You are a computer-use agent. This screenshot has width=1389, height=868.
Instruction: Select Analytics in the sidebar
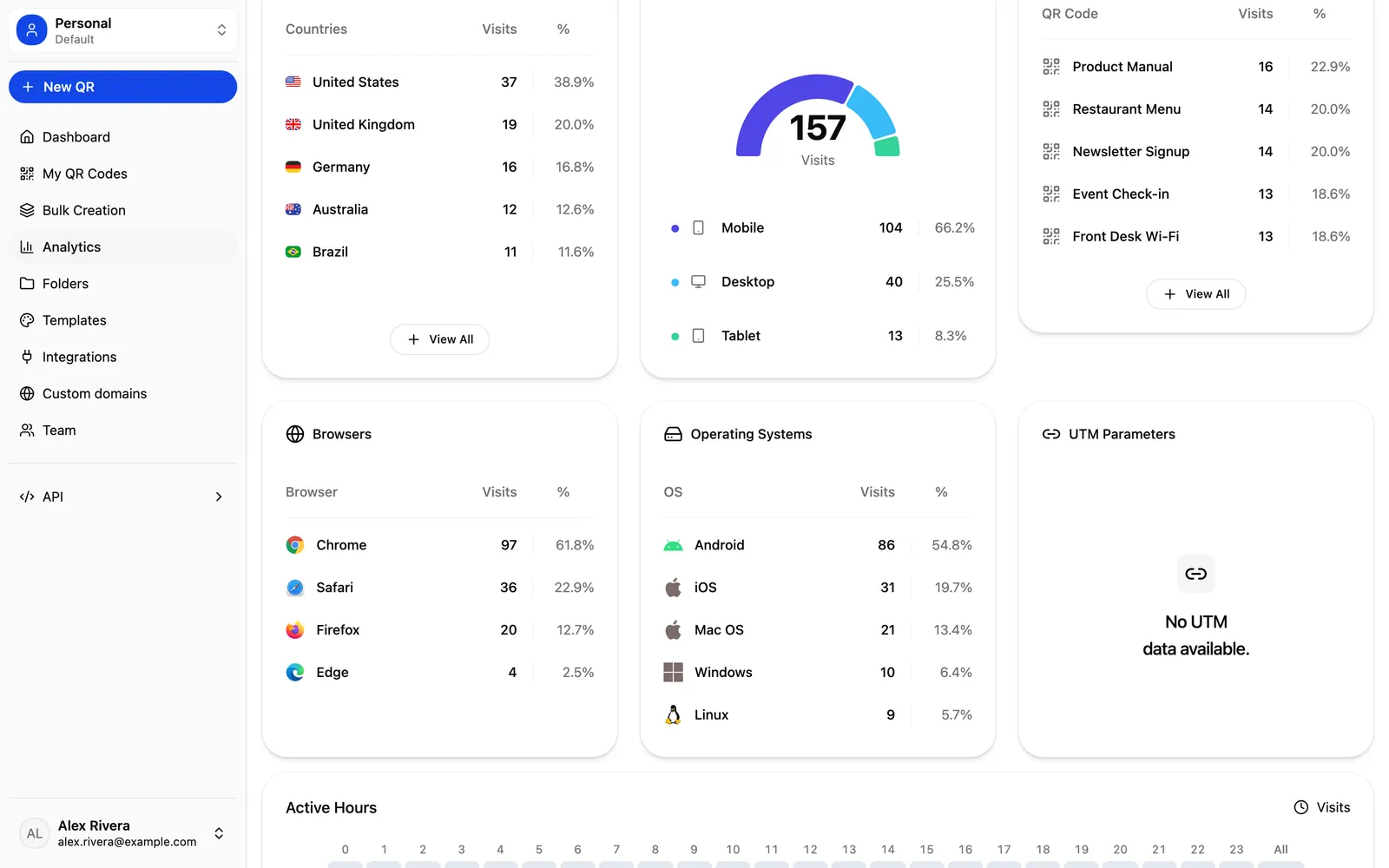pyautogui.click(x=122, y=247)
